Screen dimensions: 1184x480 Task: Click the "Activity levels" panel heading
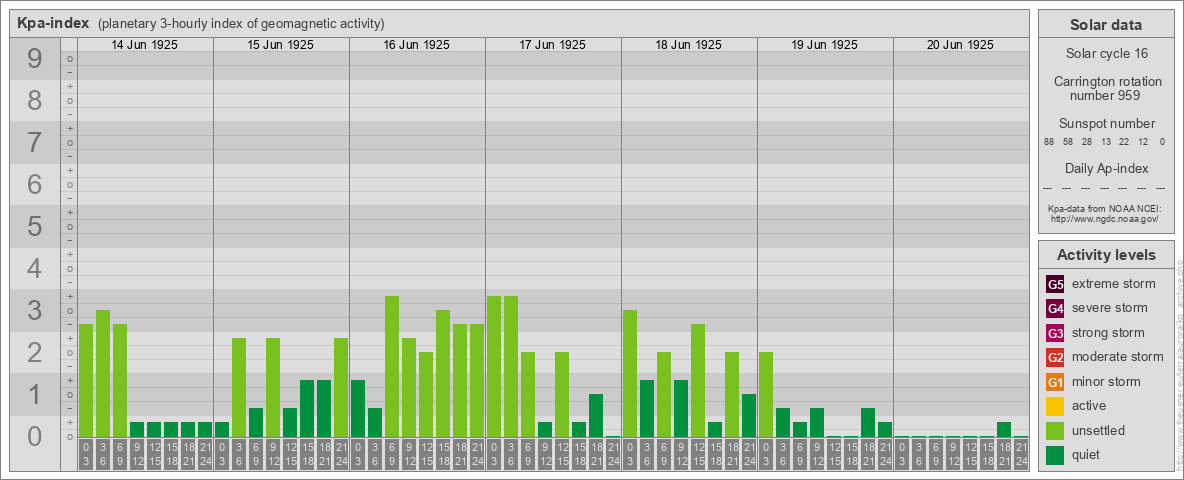[1106, 255]
